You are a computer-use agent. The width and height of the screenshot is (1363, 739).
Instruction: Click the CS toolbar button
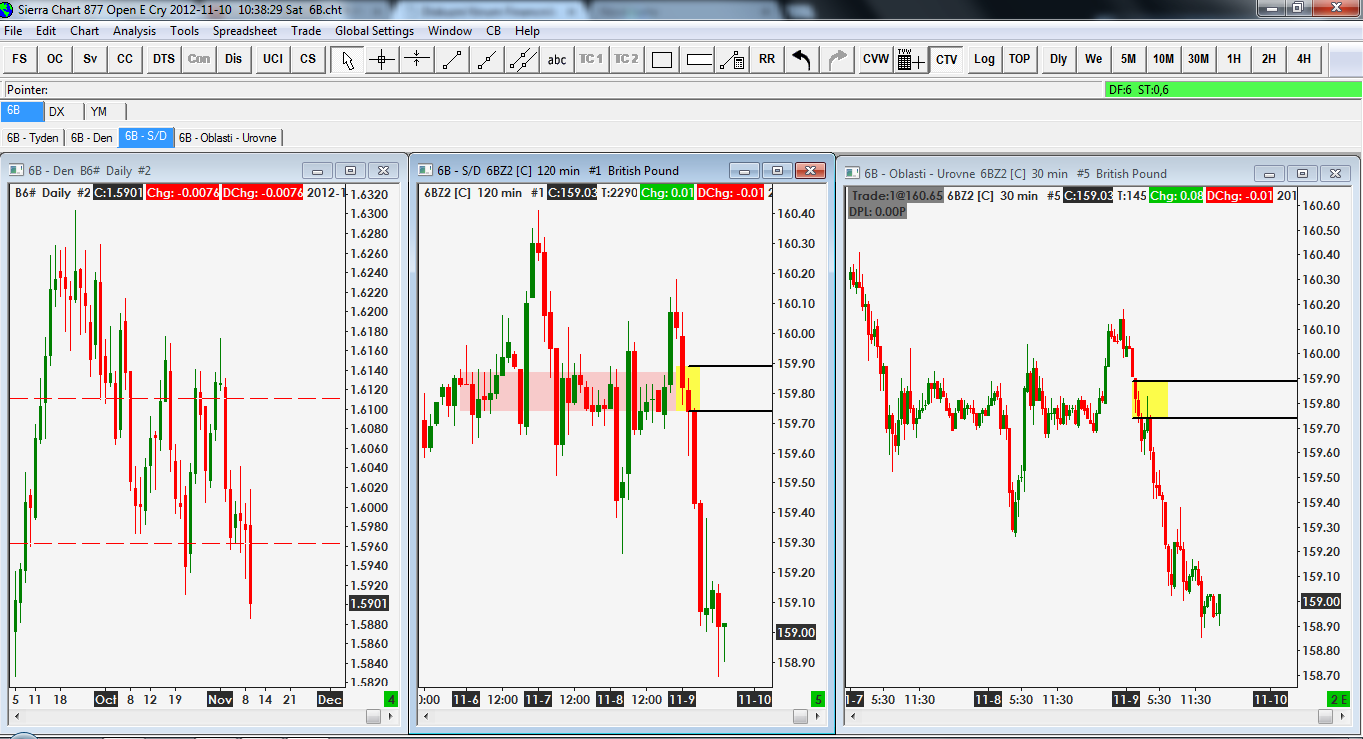point(308,59)
